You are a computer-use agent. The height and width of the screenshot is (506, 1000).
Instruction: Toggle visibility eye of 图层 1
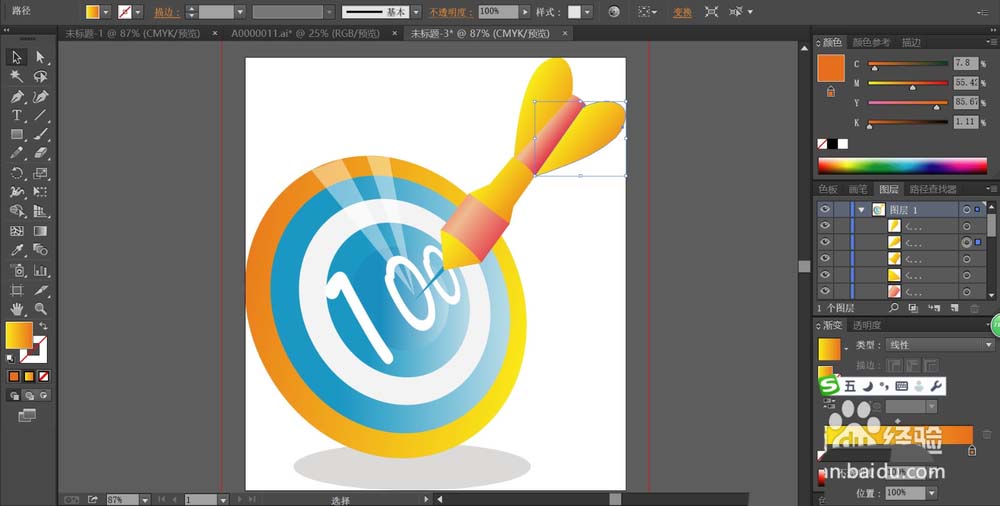(825, 209)
